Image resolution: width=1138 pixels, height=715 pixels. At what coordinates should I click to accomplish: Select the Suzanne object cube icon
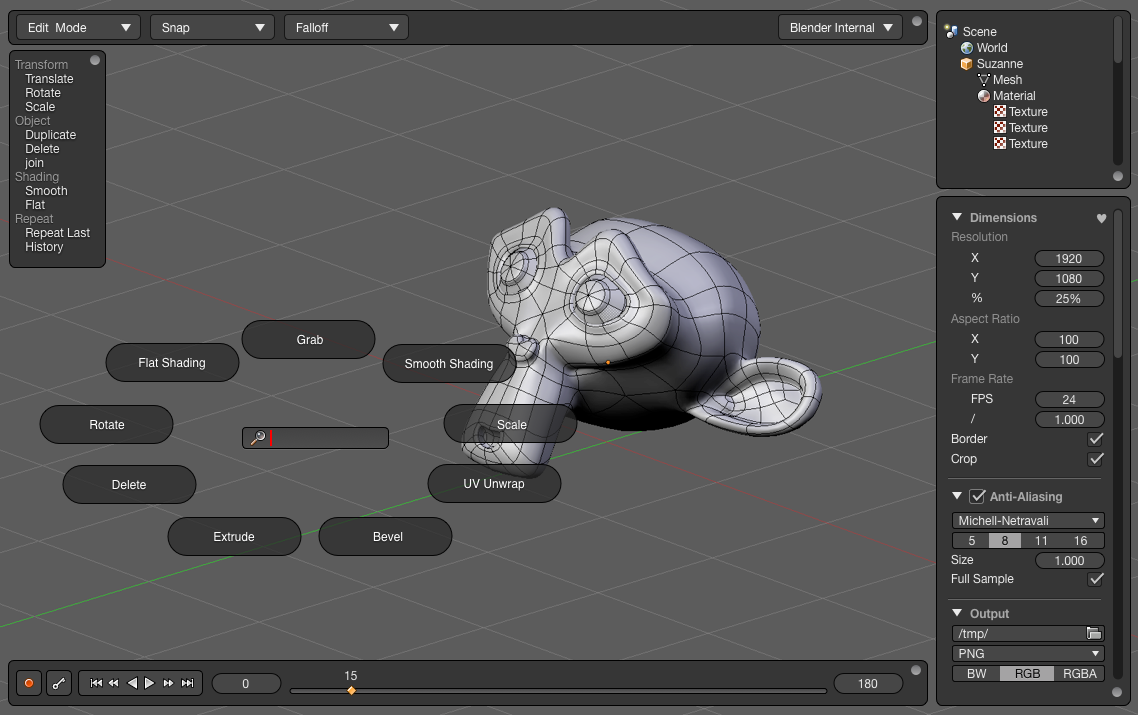[x=965, y=63]
